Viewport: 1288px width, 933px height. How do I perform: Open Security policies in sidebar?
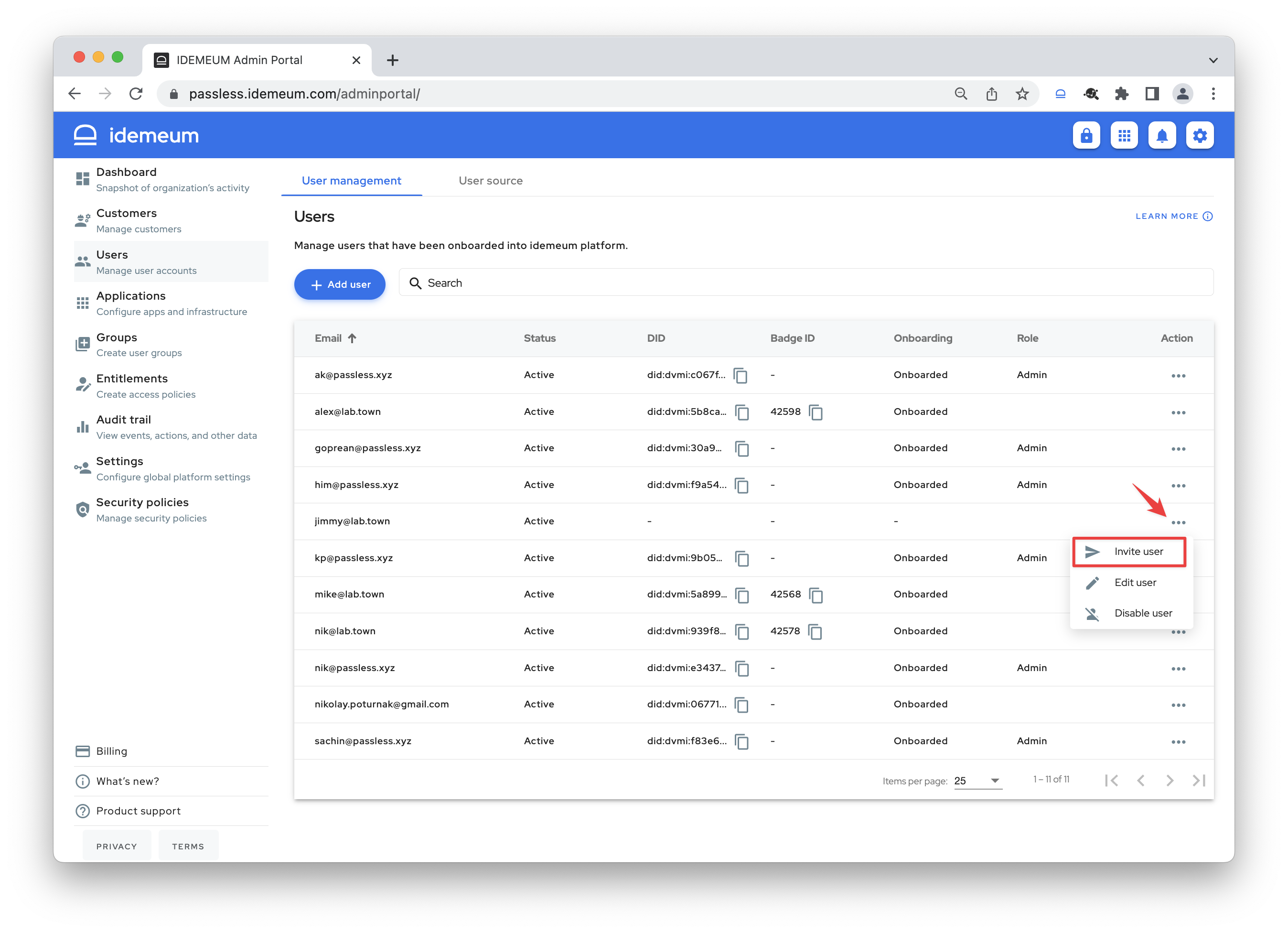(x=171, y=510)
